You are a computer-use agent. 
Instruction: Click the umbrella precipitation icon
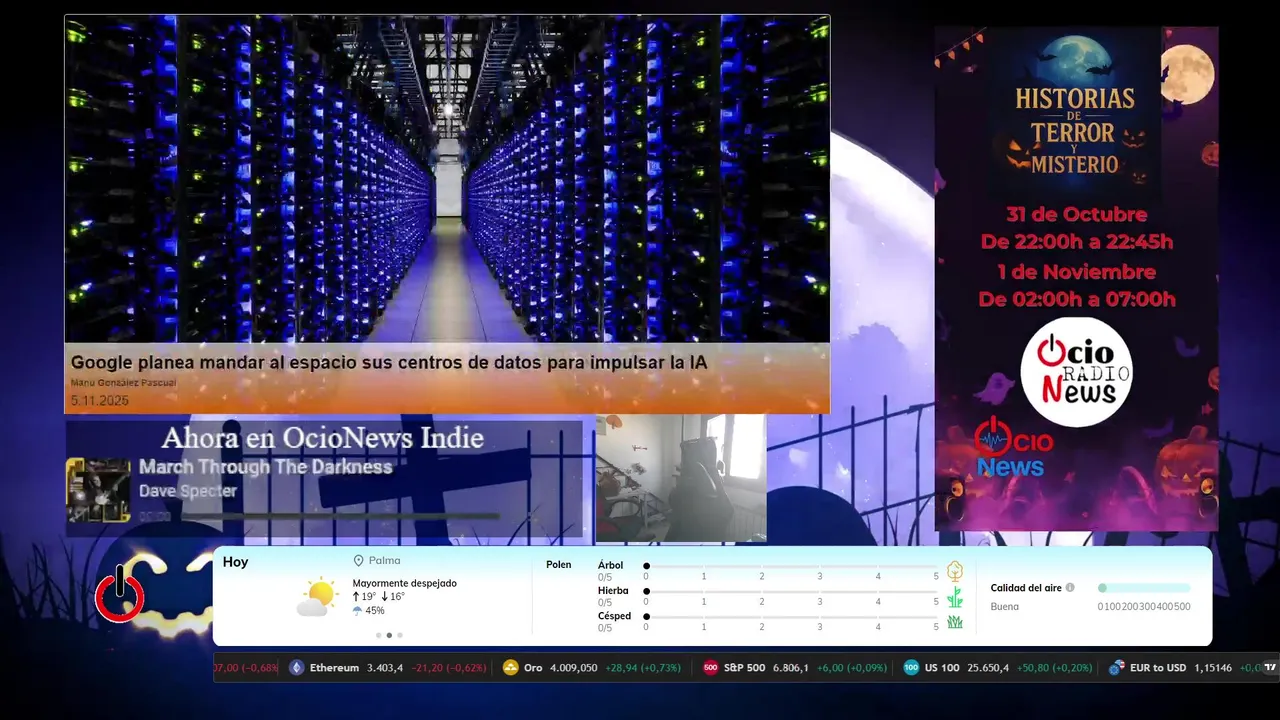(x=357, y=610)
